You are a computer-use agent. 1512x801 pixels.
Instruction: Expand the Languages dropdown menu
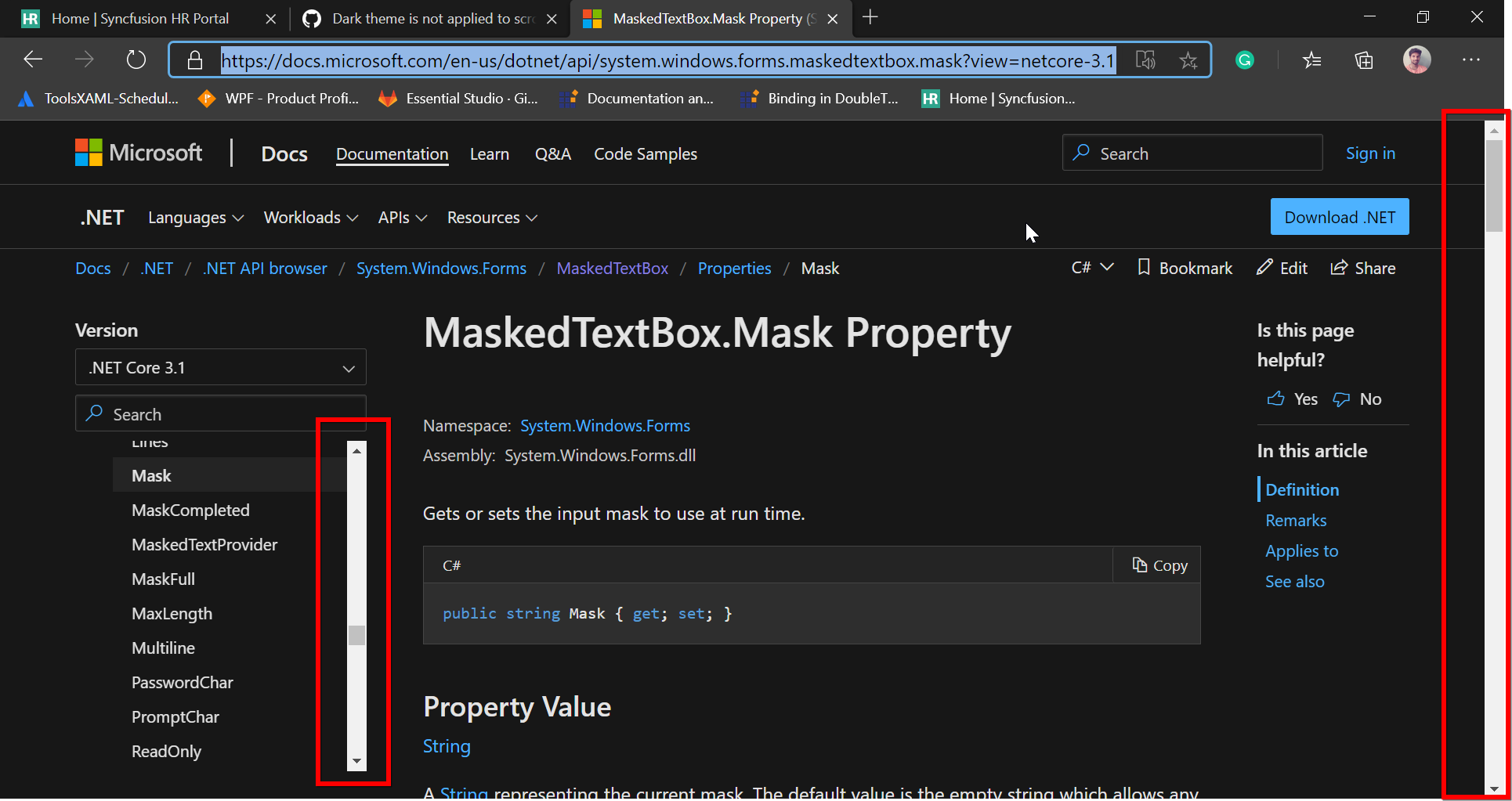pos(196,218)
